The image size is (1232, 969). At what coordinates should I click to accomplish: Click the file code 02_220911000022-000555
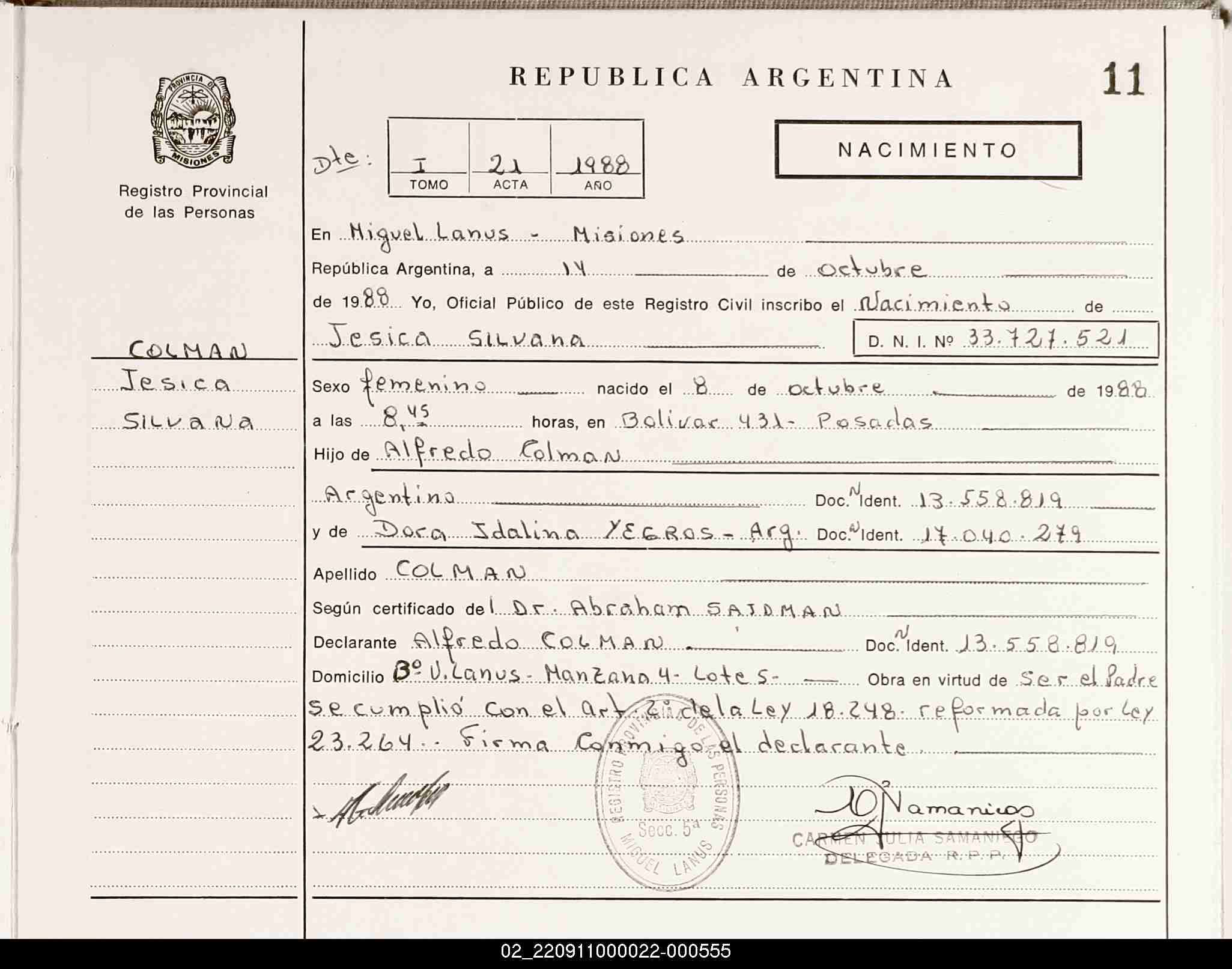tap(616, 951)
